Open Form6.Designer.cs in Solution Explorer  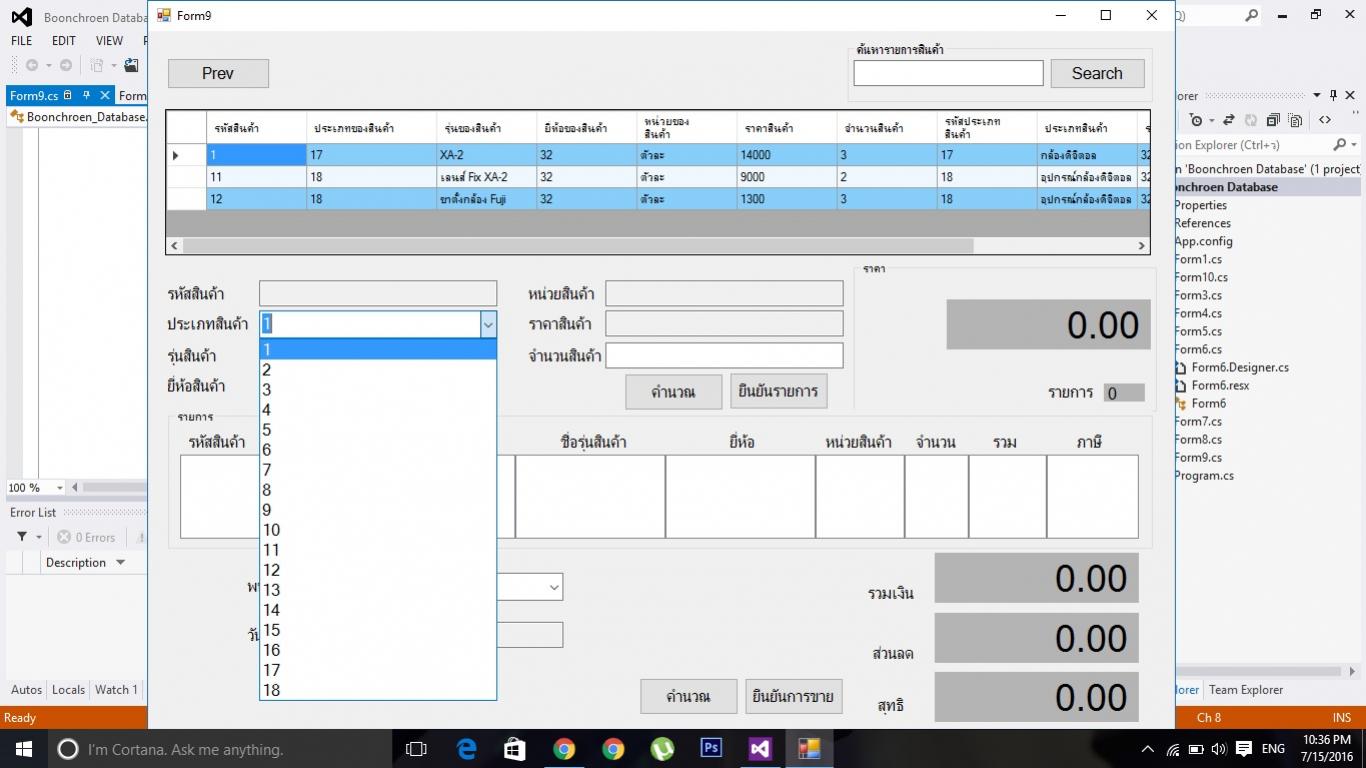coord(1240,367)
